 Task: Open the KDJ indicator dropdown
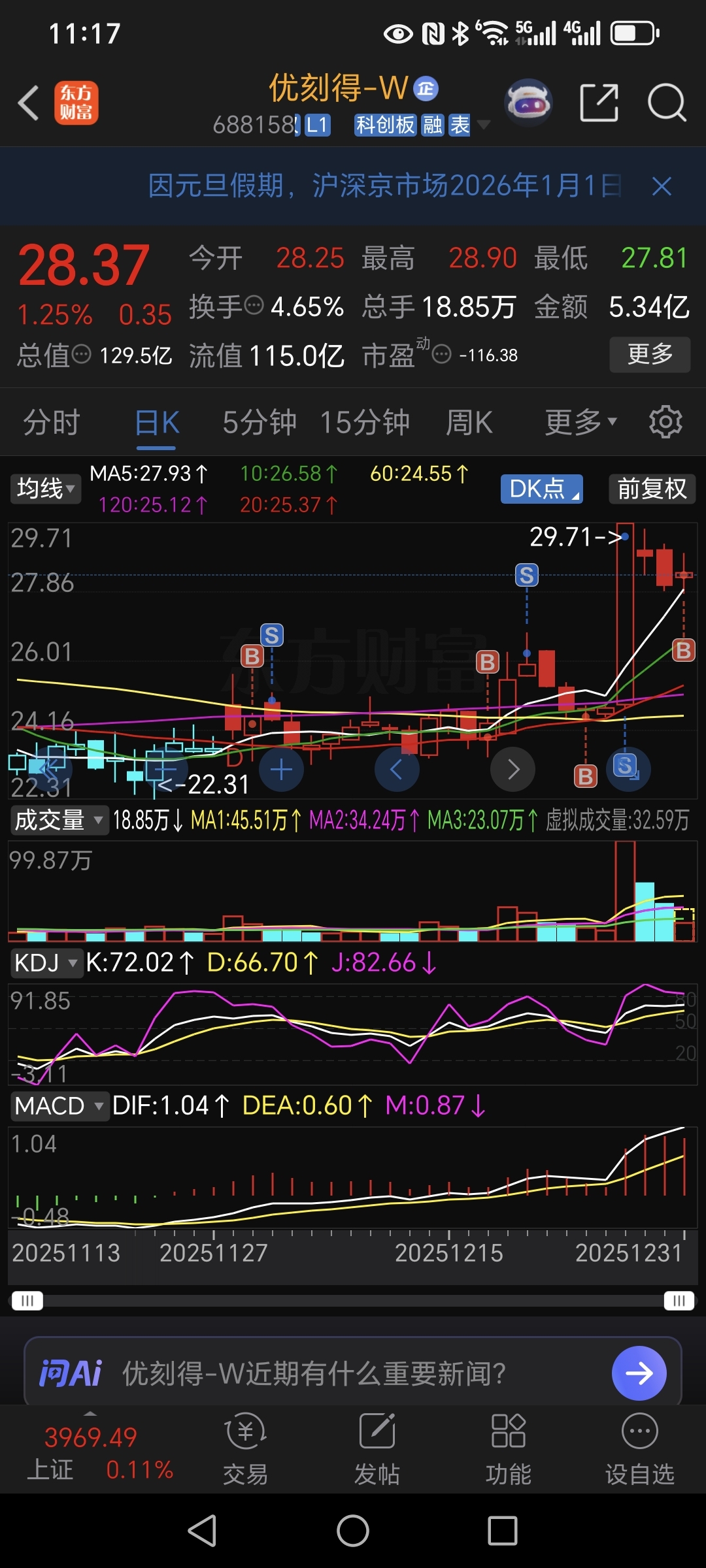[47, 963]
